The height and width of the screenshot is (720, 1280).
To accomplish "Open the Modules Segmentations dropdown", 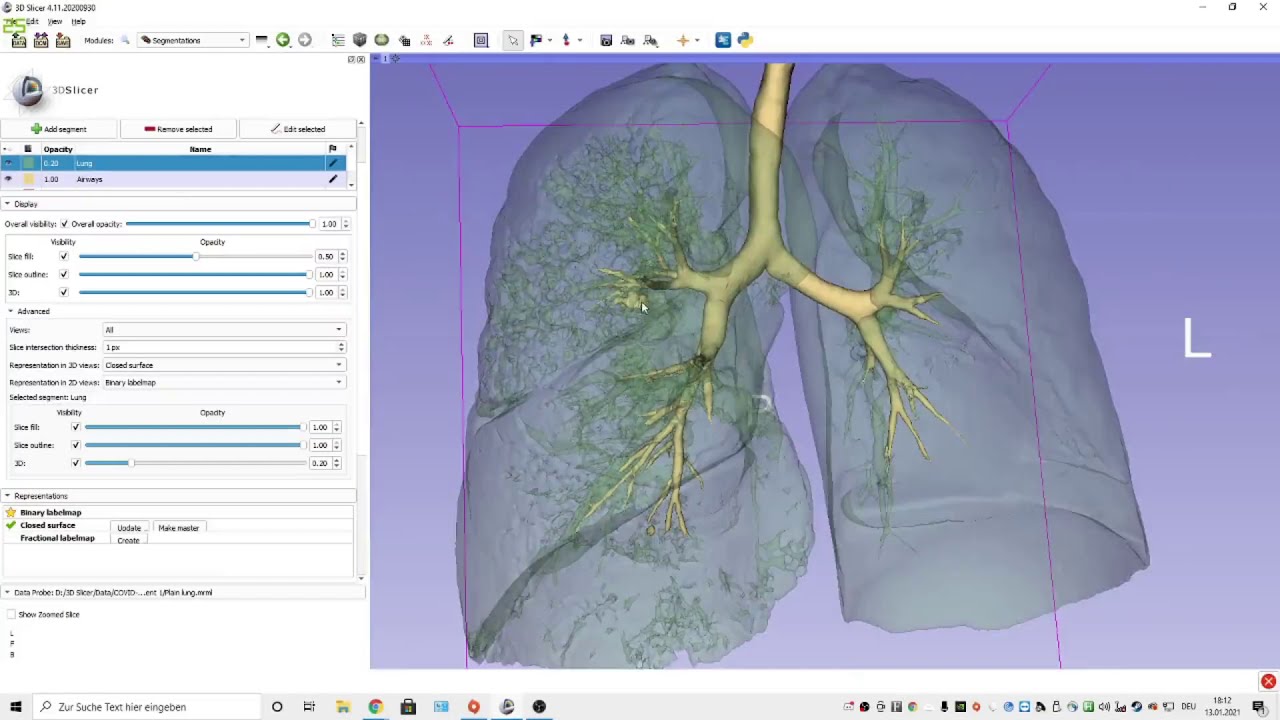I will (x=193, y=40).
